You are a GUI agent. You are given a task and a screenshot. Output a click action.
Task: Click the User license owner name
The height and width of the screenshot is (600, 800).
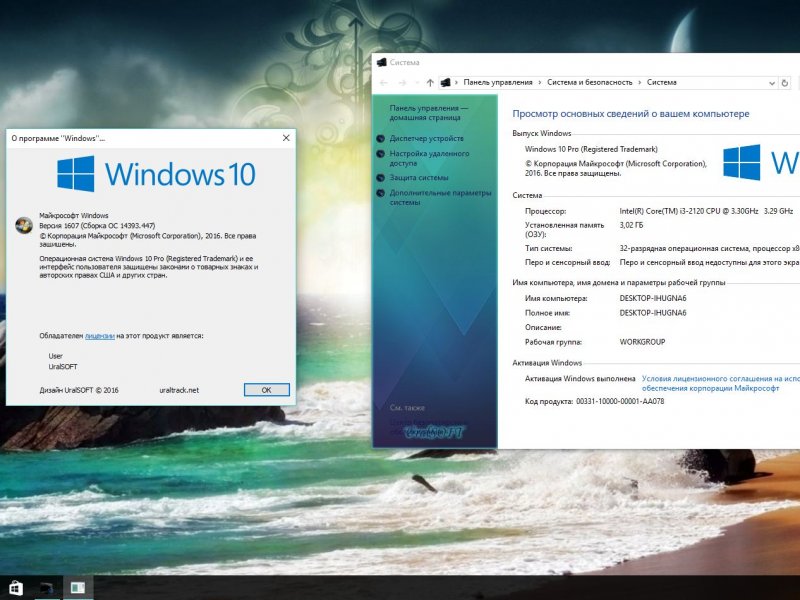(56, 356)
